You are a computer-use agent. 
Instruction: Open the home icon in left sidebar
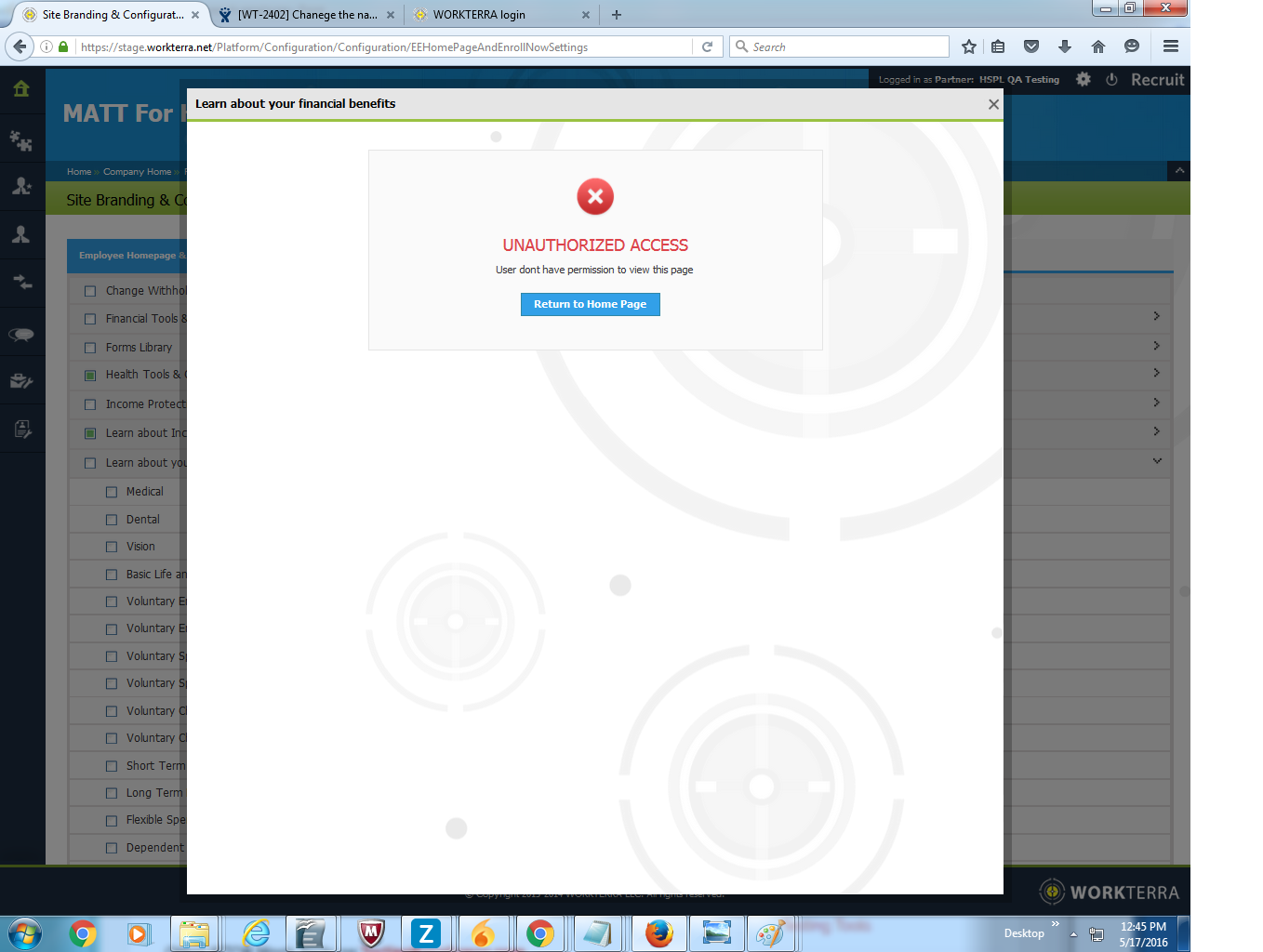(x=21, y=89)
